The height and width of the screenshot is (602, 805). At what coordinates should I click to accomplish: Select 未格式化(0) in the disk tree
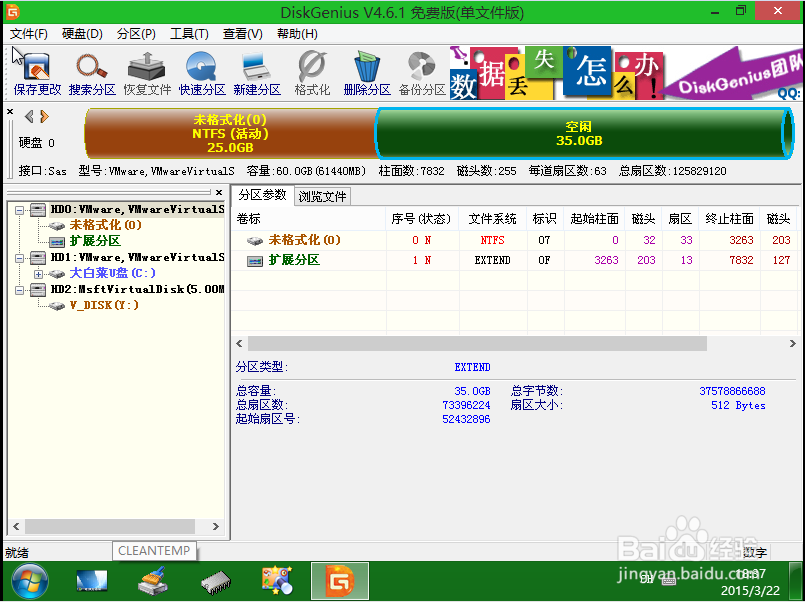pyautogui.click(x=105, y=225)
